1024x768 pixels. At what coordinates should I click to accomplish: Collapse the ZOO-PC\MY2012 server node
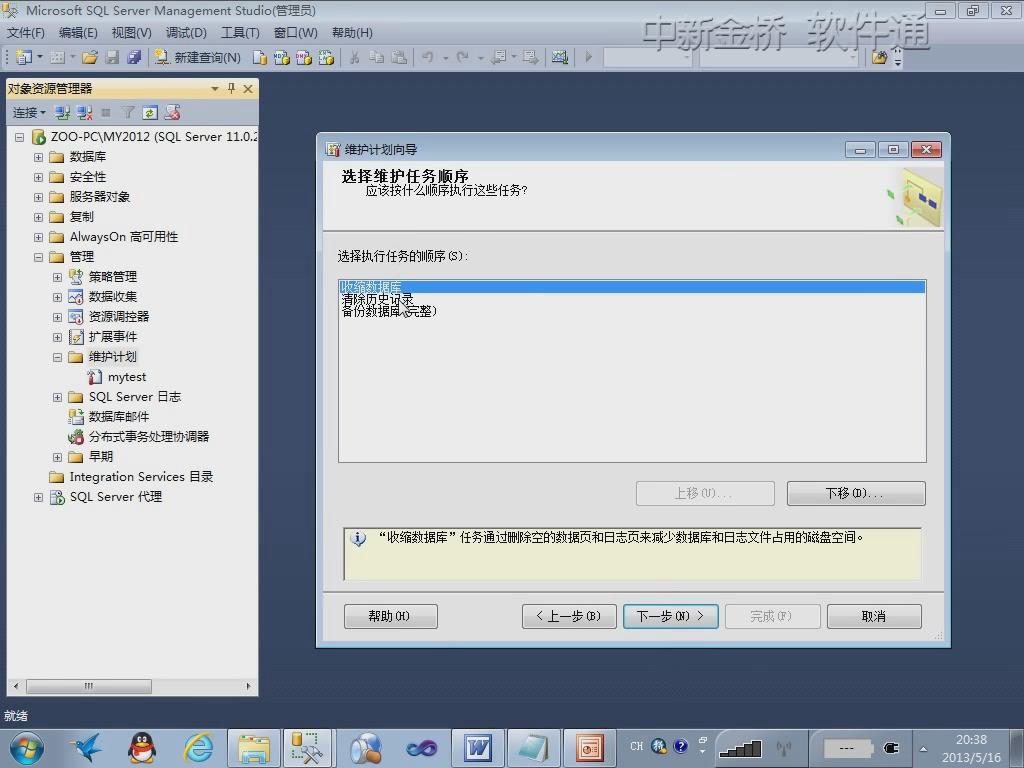point(20,137)
